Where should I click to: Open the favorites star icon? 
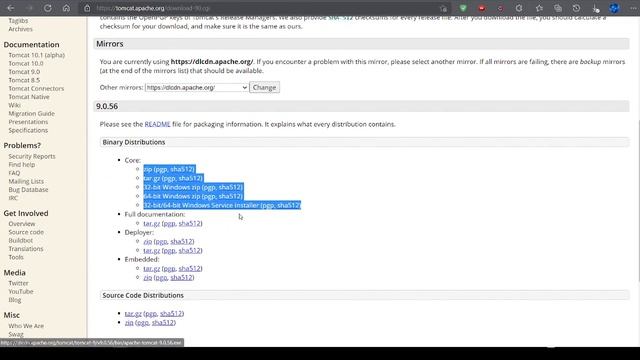click(x=539, y=8)
